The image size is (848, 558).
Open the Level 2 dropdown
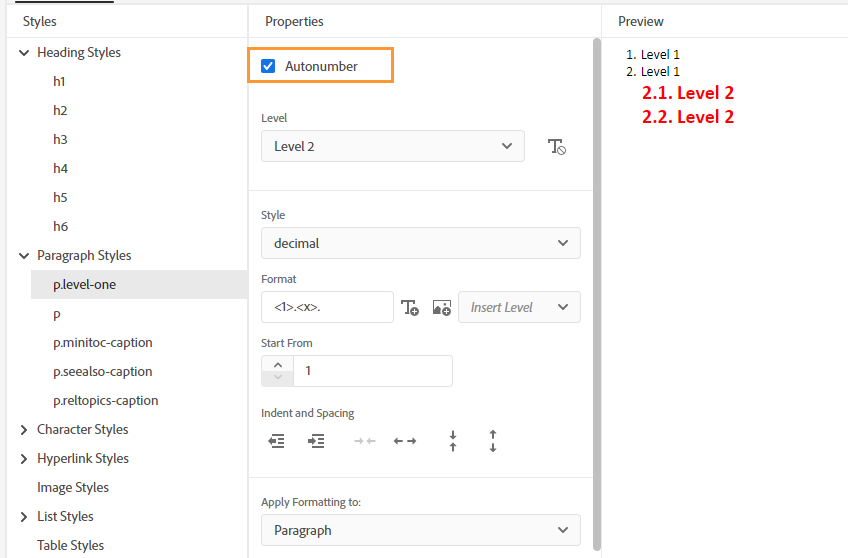[x=392, y=146]
